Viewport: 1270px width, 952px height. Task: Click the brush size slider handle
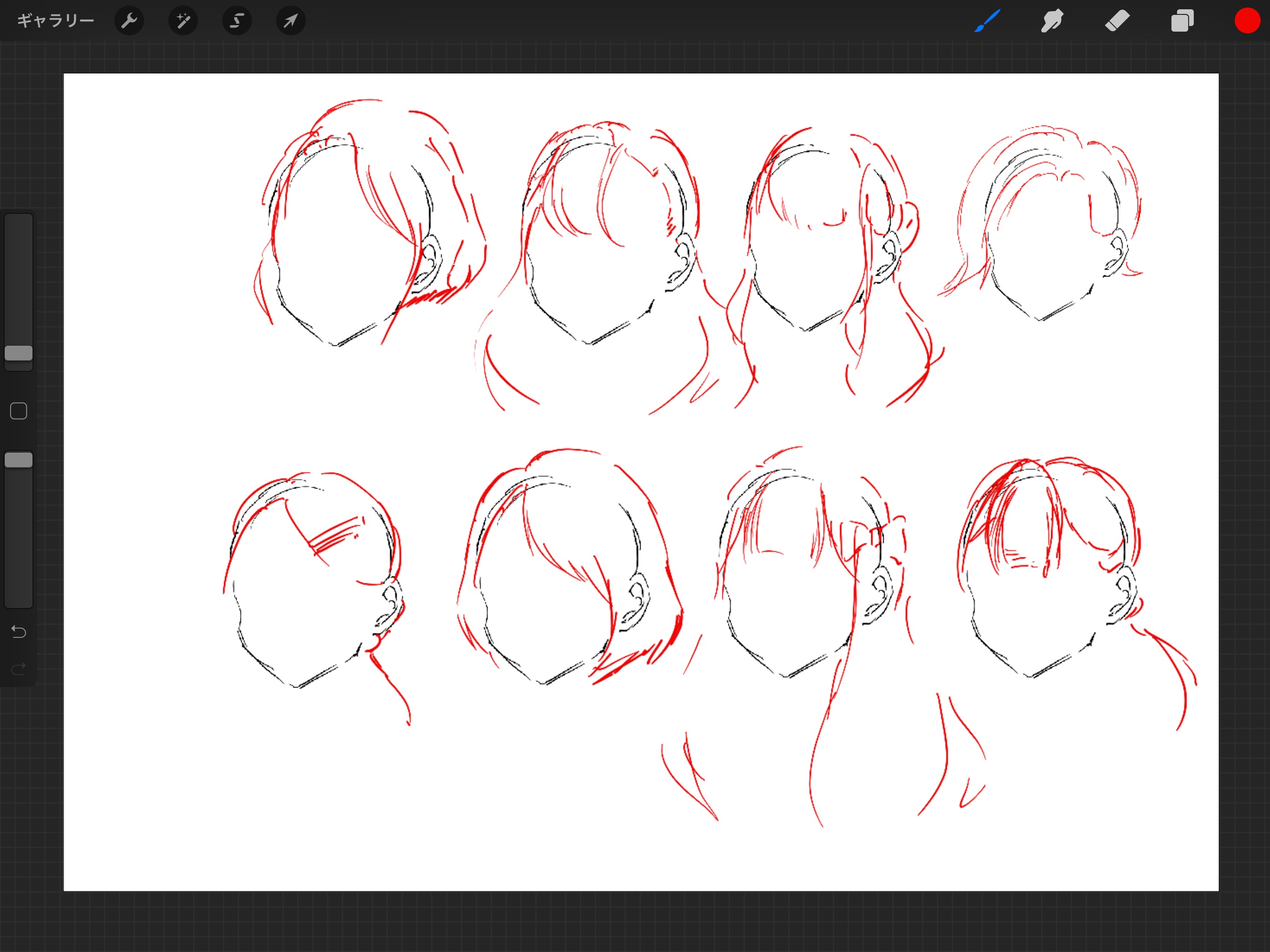pos(19,353)
